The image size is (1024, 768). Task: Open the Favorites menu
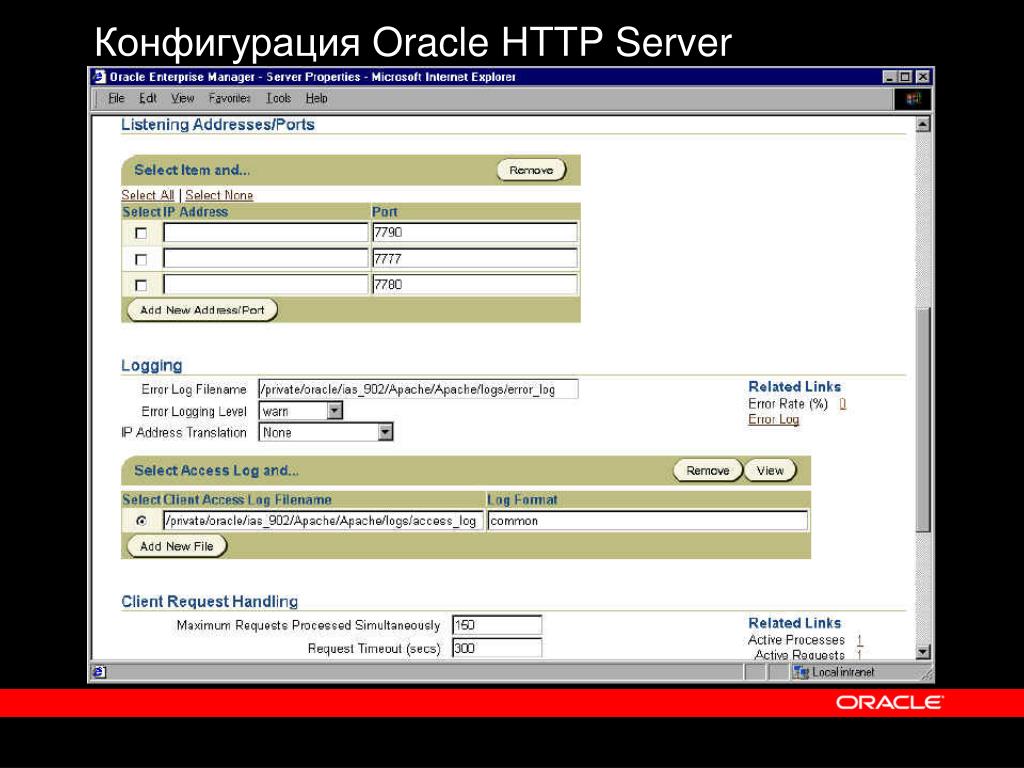point(229,99)
